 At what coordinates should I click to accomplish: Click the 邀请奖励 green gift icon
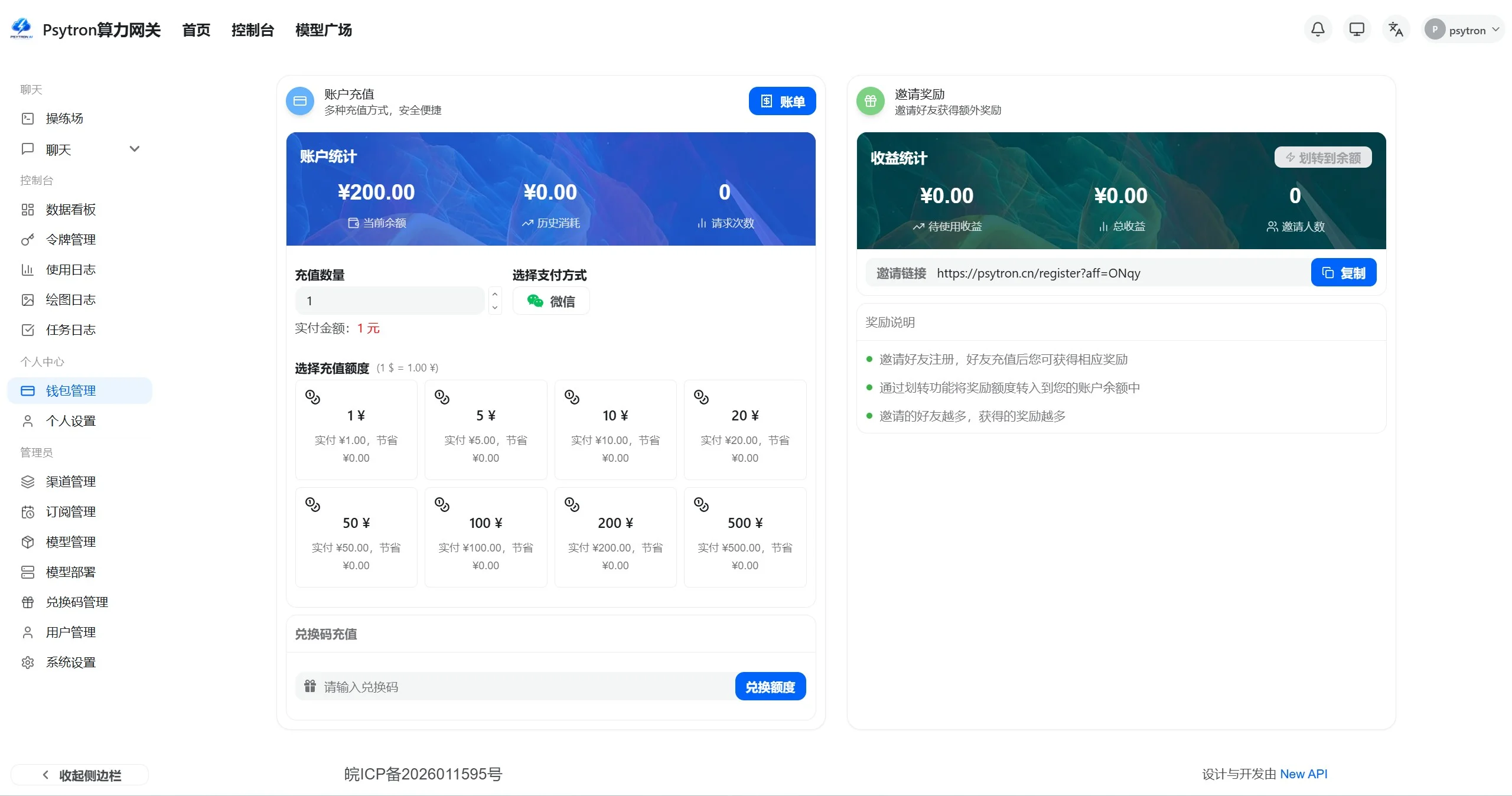coord(871,101)
